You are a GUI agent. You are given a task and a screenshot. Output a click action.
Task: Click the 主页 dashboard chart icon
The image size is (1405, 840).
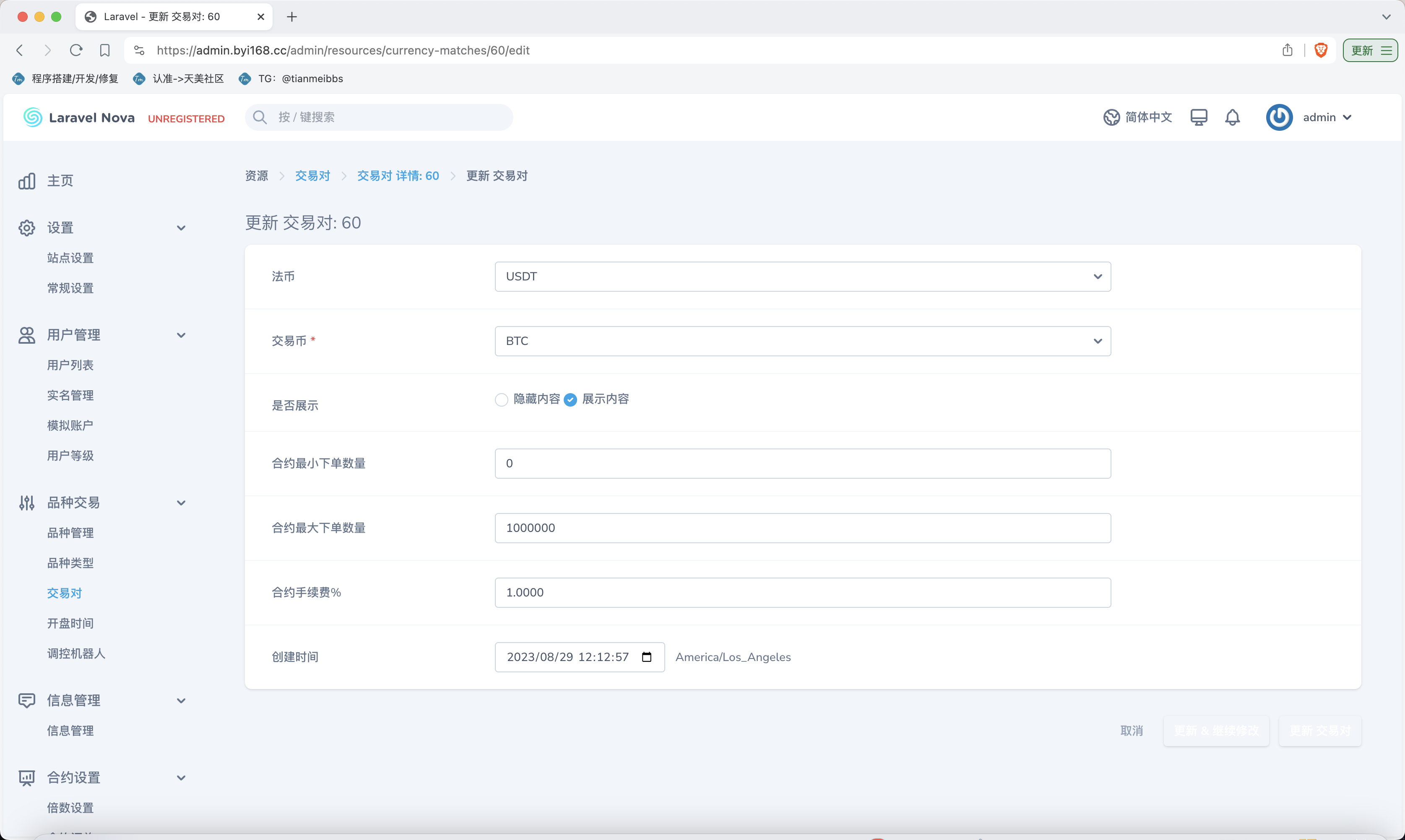click(x=26, y=181)
